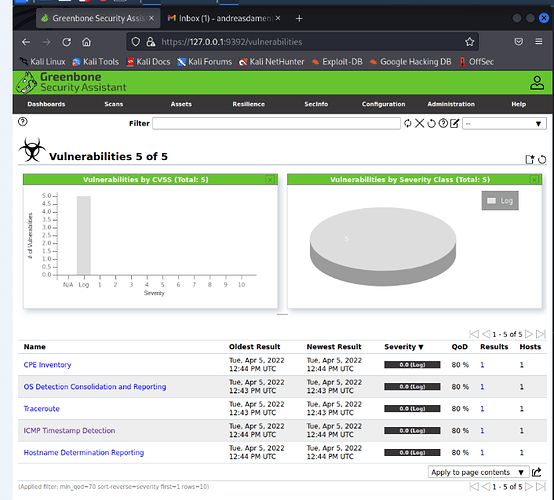Close the Vulnerabilities by Severity Class chart

(534, 180)
